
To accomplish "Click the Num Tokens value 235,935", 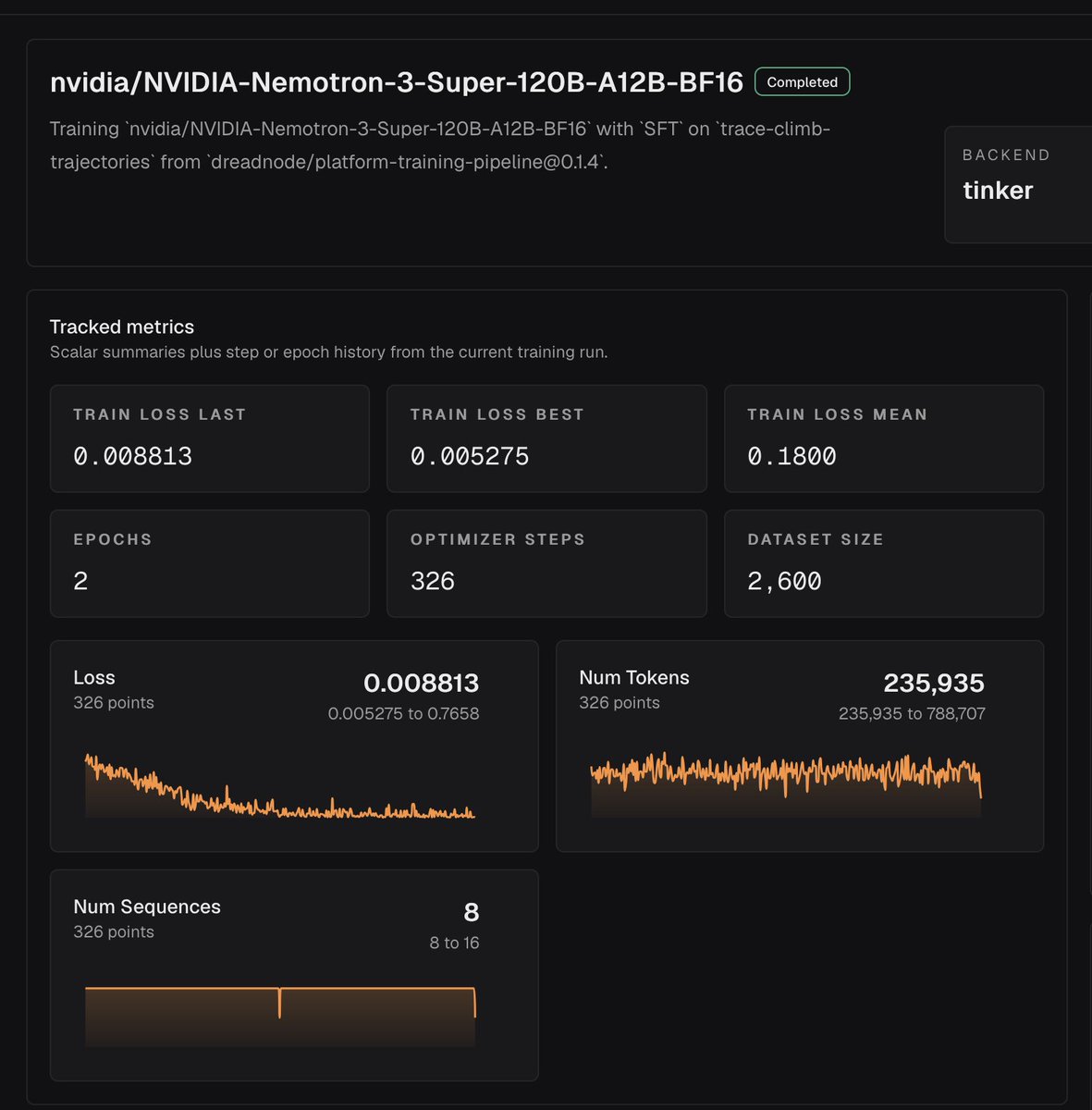I will (934, 683).
